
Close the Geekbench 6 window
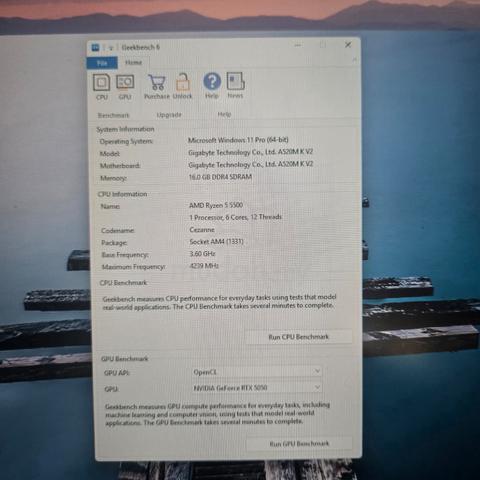point(348,45)
